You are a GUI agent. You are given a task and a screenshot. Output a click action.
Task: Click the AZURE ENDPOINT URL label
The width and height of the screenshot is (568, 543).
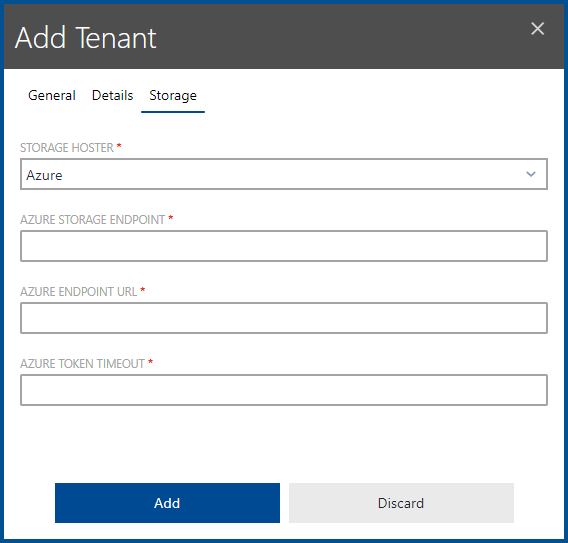79,292
